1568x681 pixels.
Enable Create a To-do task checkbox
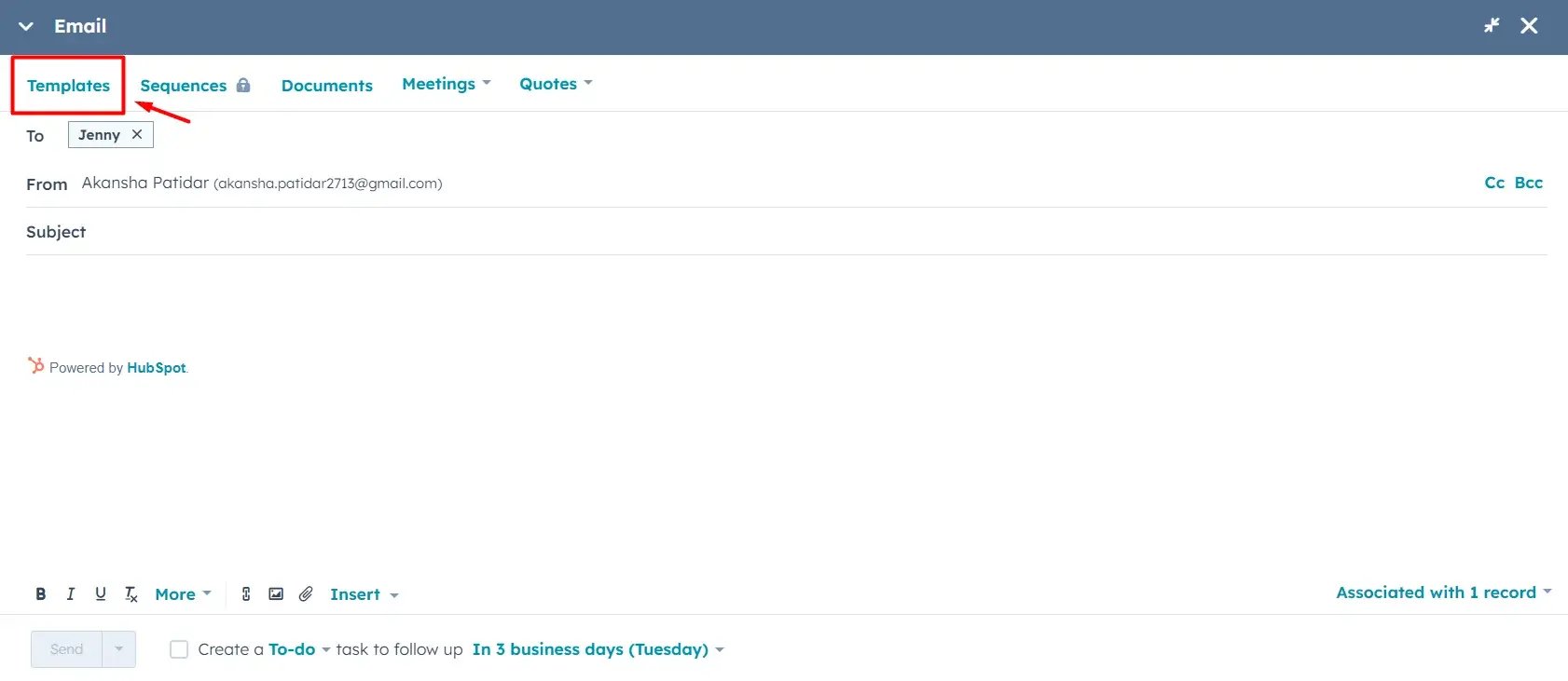pos(179,649)
